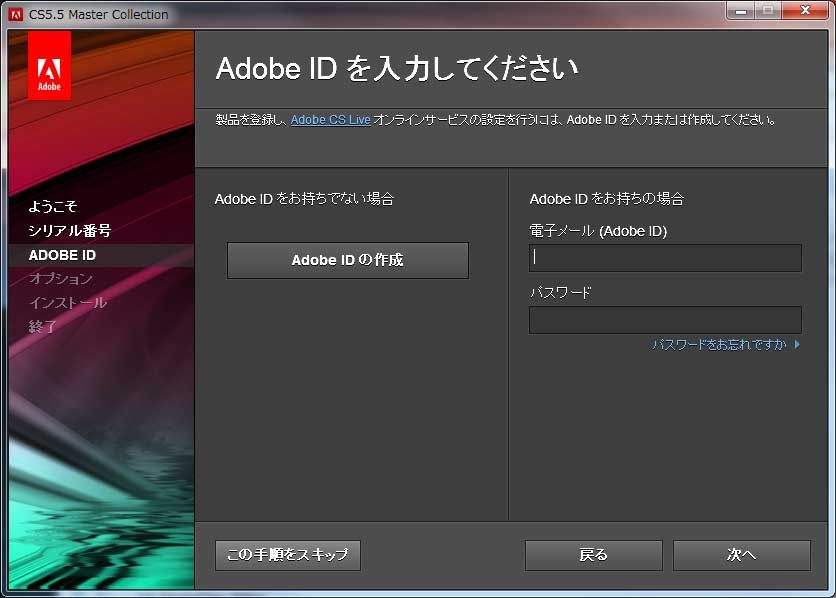Viewport: 836px width, 598px height.
Task: Focus the パスワード input field
Action: (665, 320)
